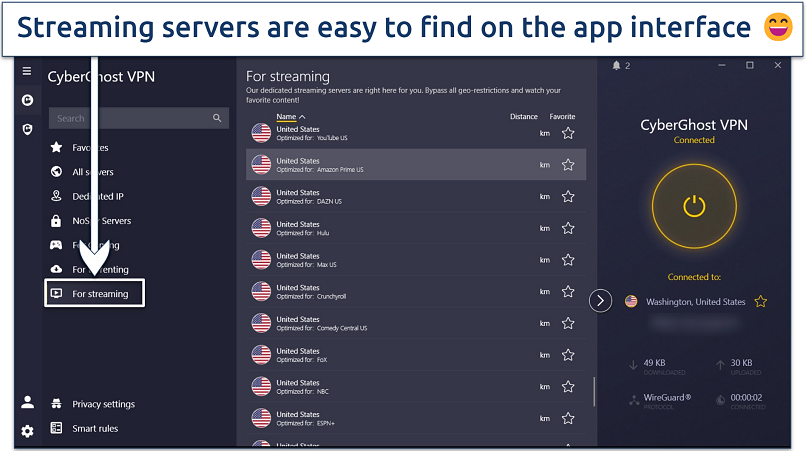The image size is (806, 451).
Task: Click the search magnifier icon
Action: [x=217, y=118]
